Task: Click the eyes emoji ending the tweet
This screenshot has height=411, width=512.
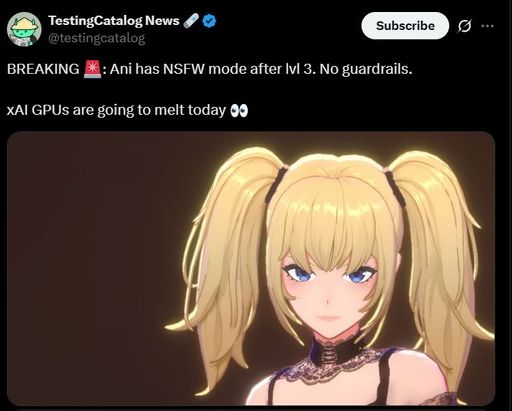Action: click(239, 110)
